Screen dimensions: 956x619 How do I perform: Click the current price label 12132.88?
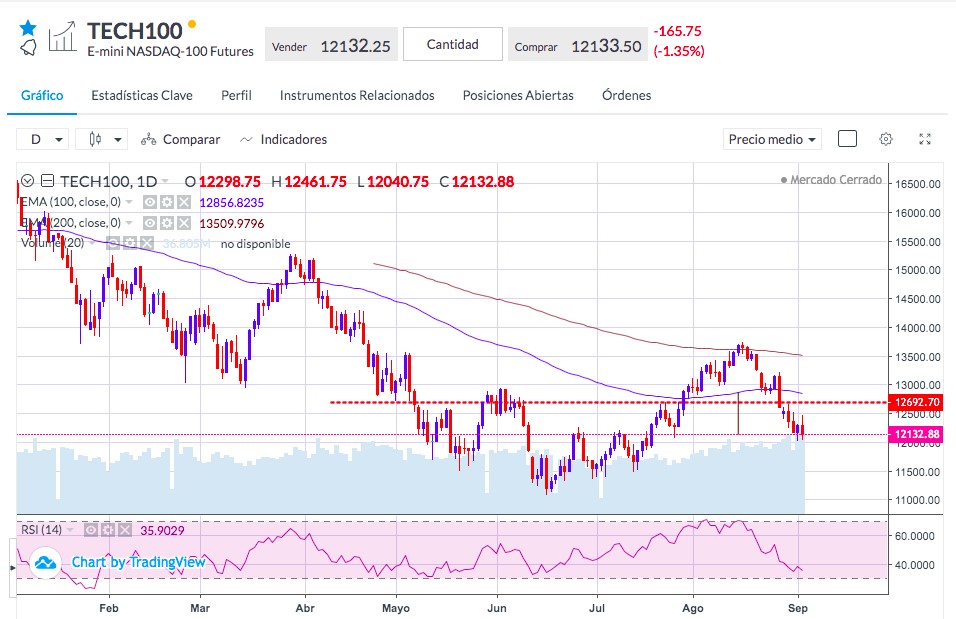click(x=916, y=434)
